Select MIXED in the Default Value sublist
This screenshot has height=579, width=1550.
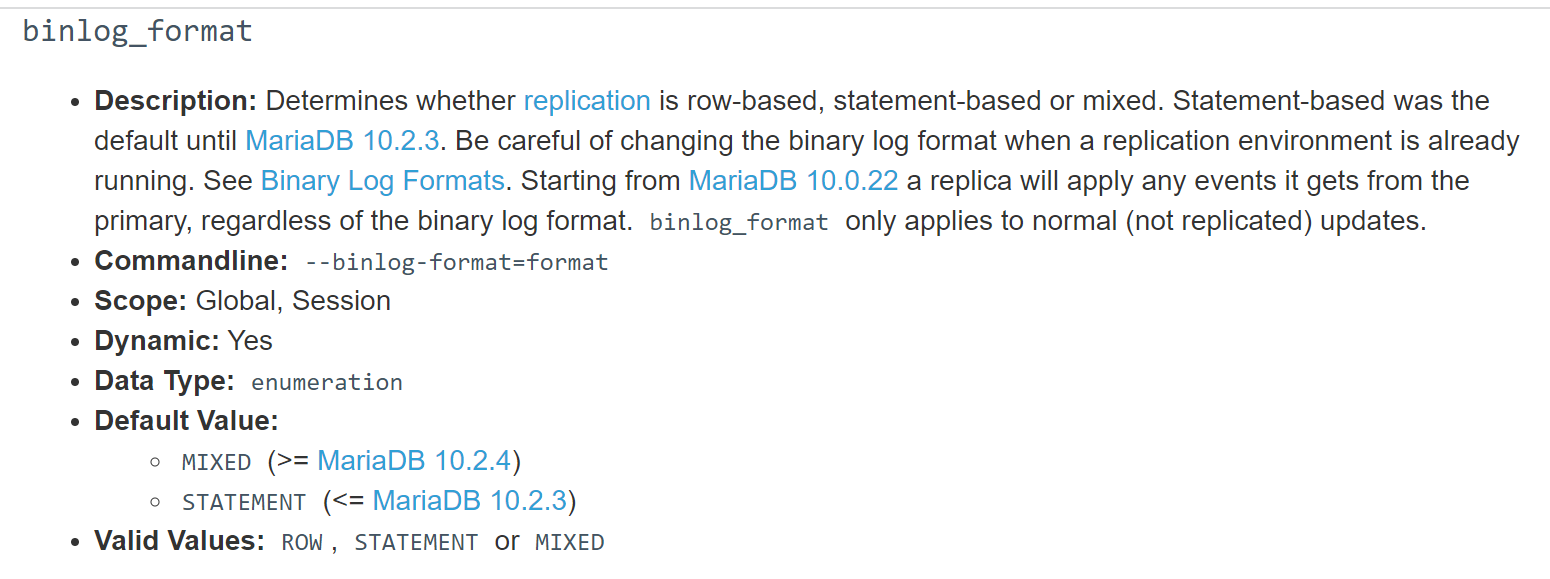[216, 462]
